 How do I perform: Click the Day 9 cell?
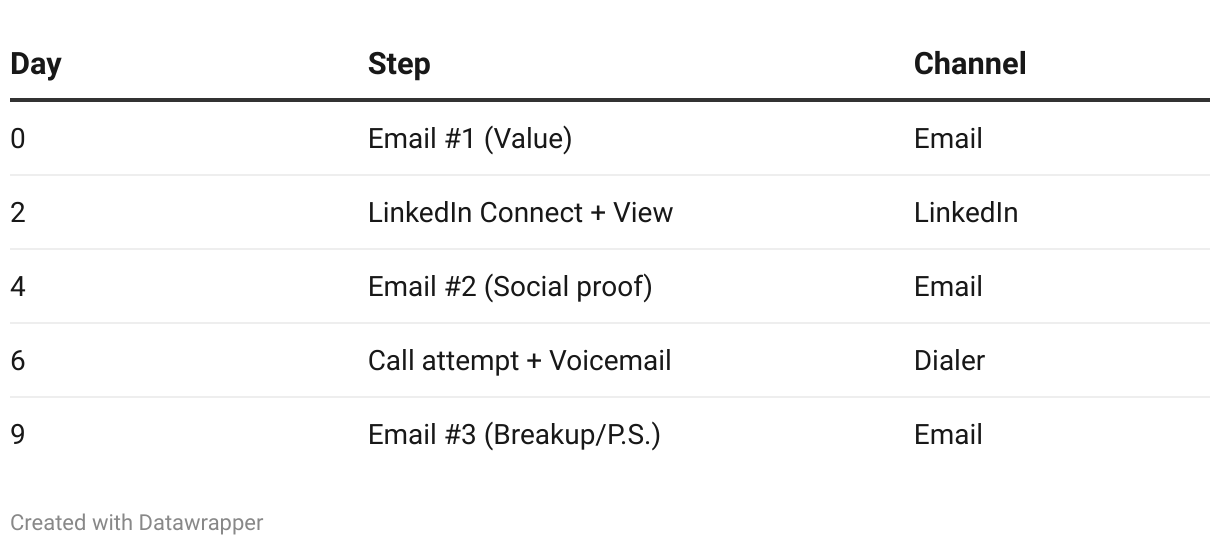[18, 434]
